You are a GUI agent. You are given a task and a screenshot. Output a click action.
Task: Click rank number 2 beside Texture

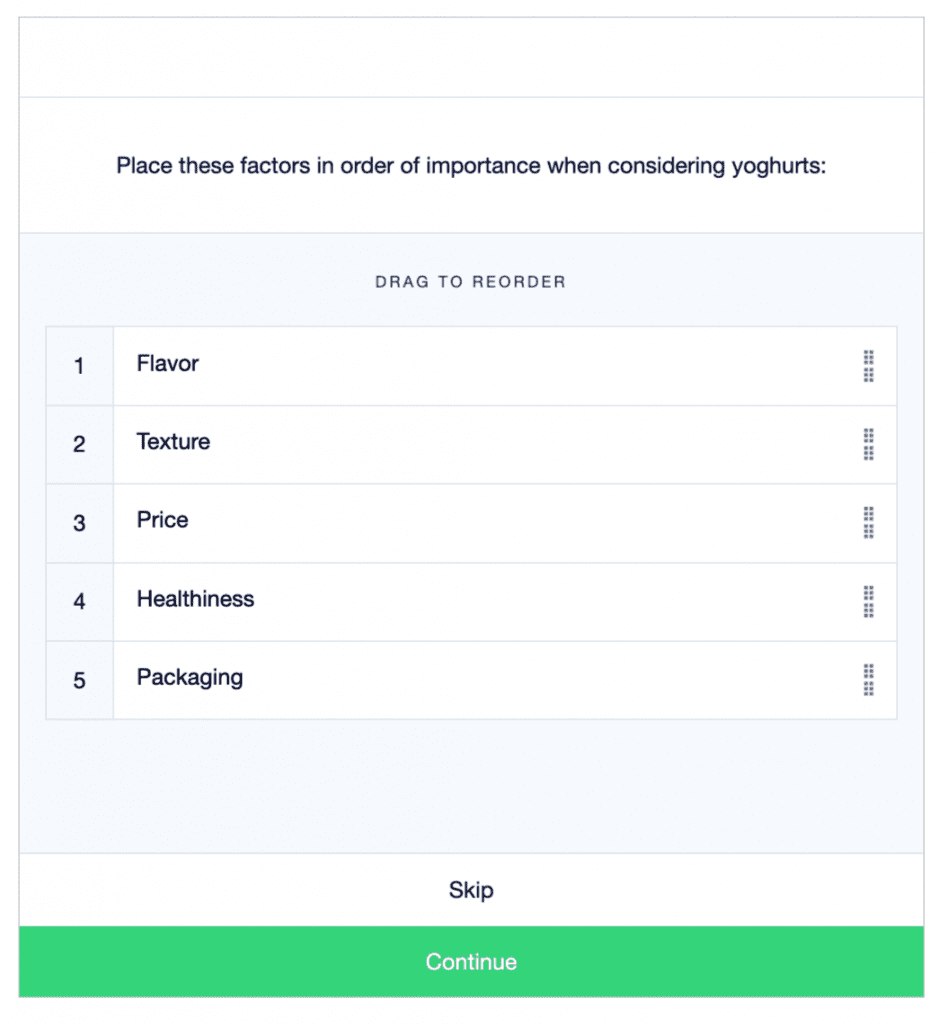click(x=79, y=444)
